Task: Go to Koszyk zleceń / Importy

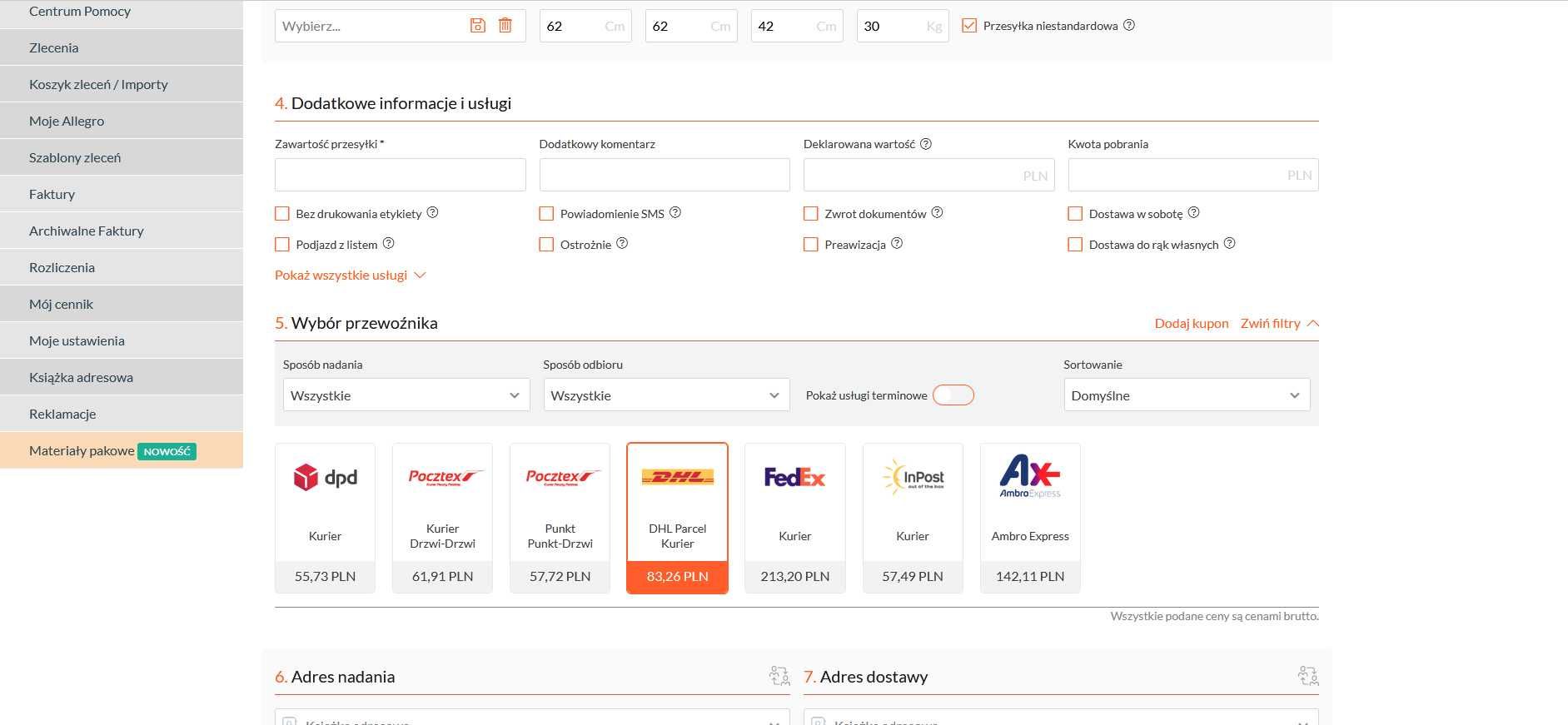Action: [x=122, y=84]
